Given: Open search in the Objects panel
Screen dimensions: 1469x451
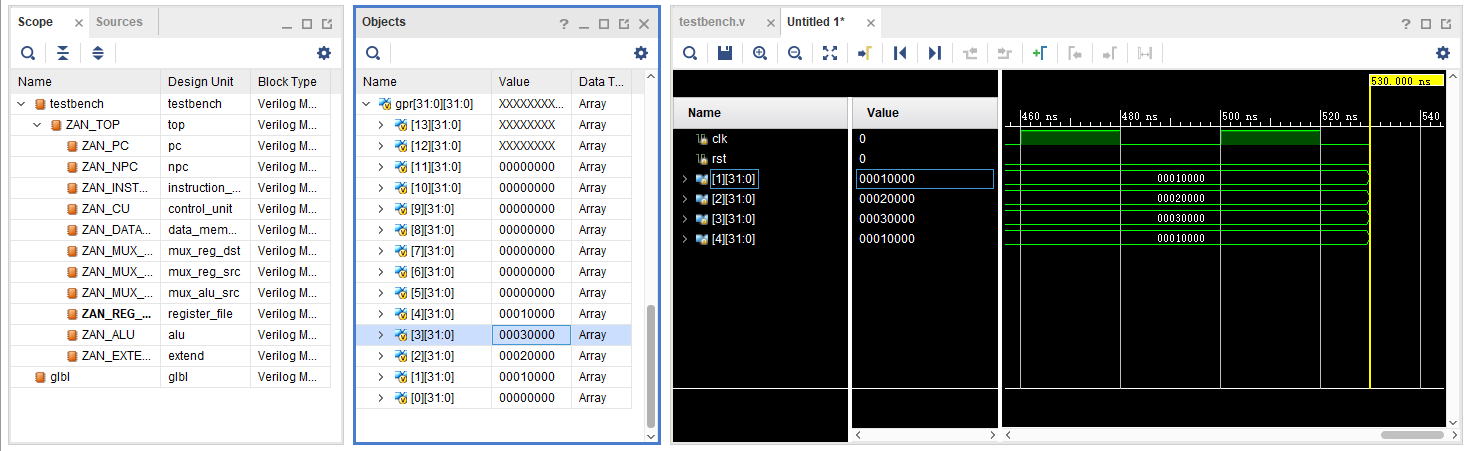Looking at the screenshot, I should (x=372, y=53).
